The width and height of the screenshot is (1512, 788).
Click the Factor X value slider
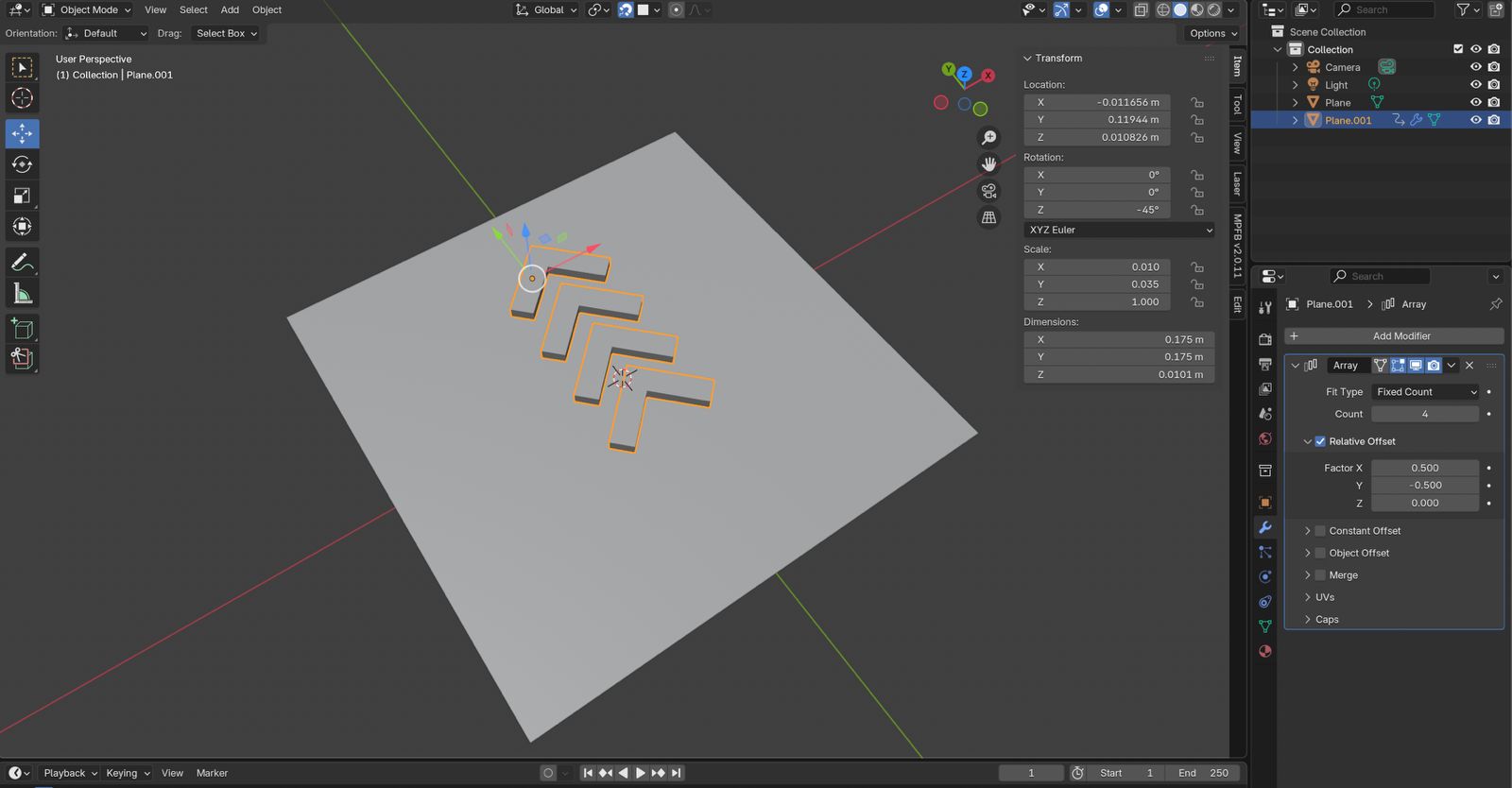[x=1424, y=468]
